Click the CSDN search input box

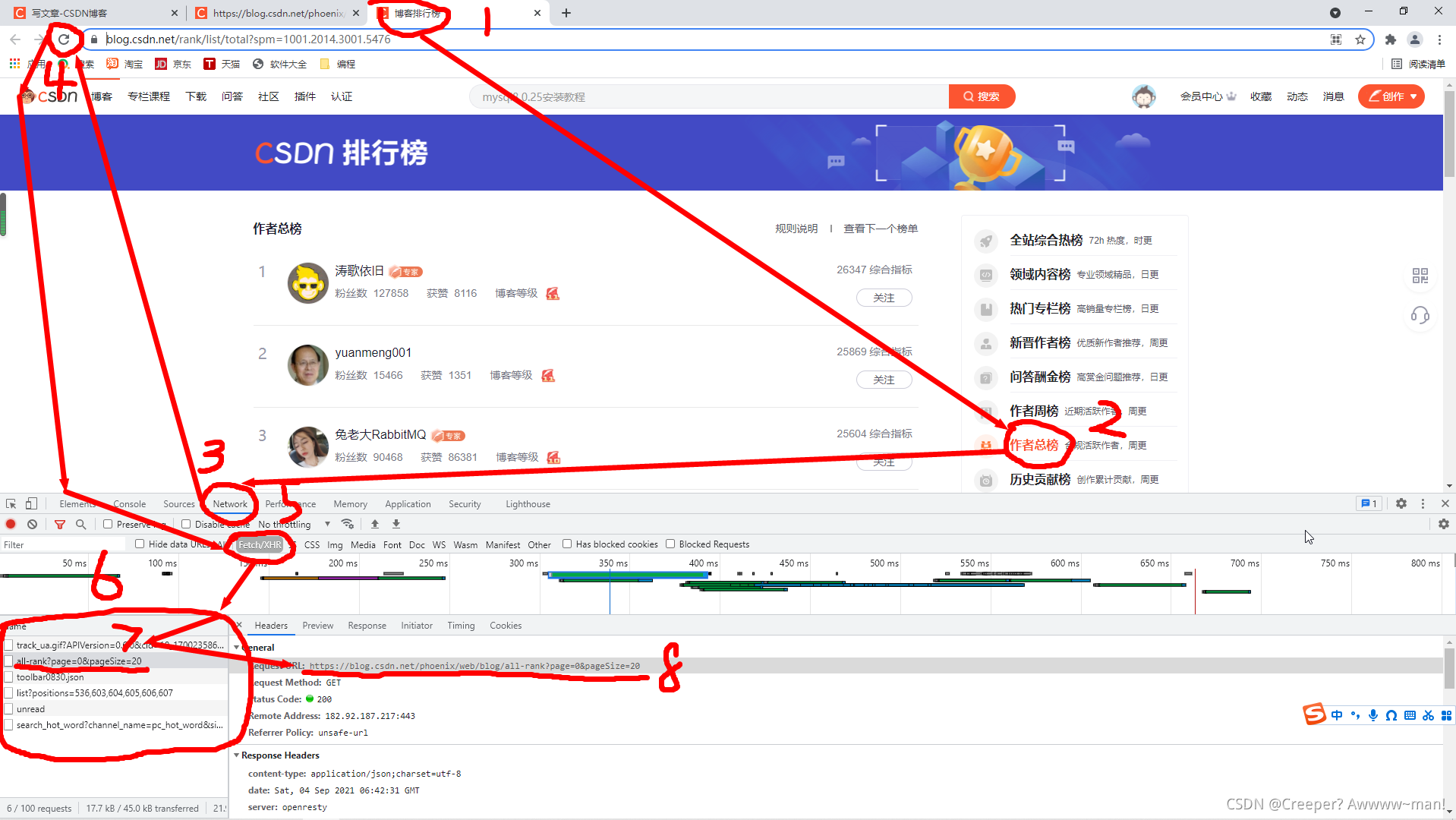pyautogui.click(x=709, y=96)
